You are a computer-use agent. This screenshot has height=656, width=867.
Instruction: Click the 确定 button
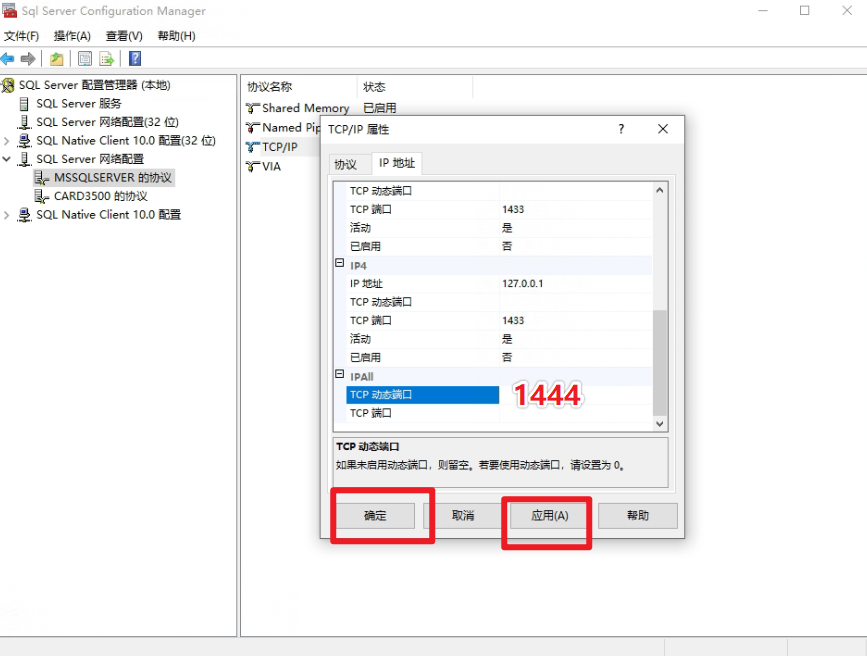(375, 516)
